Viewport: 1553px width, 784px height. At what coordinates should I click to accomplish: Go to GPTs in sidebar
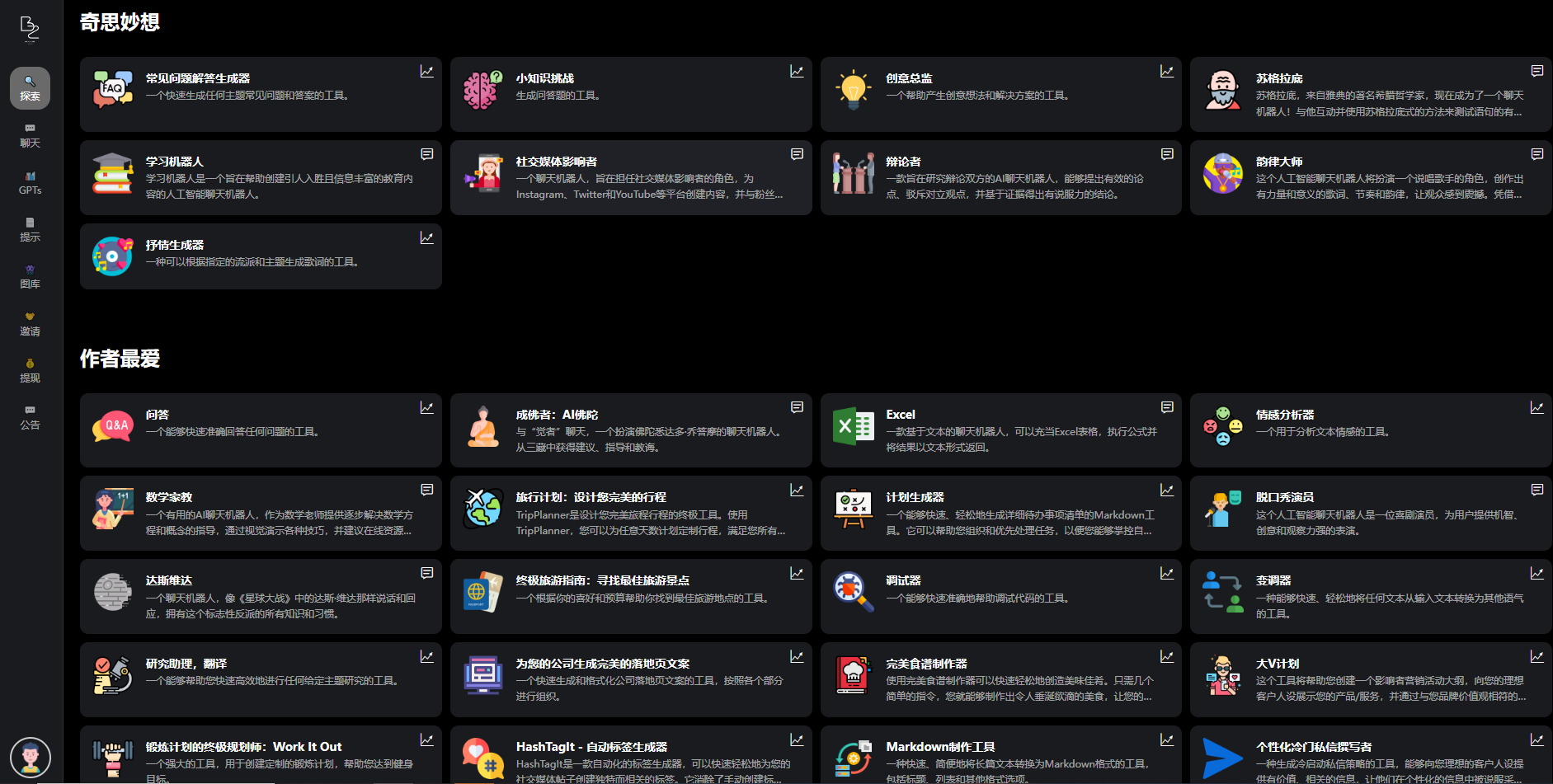pyautogui.click(x=30, y=182)
